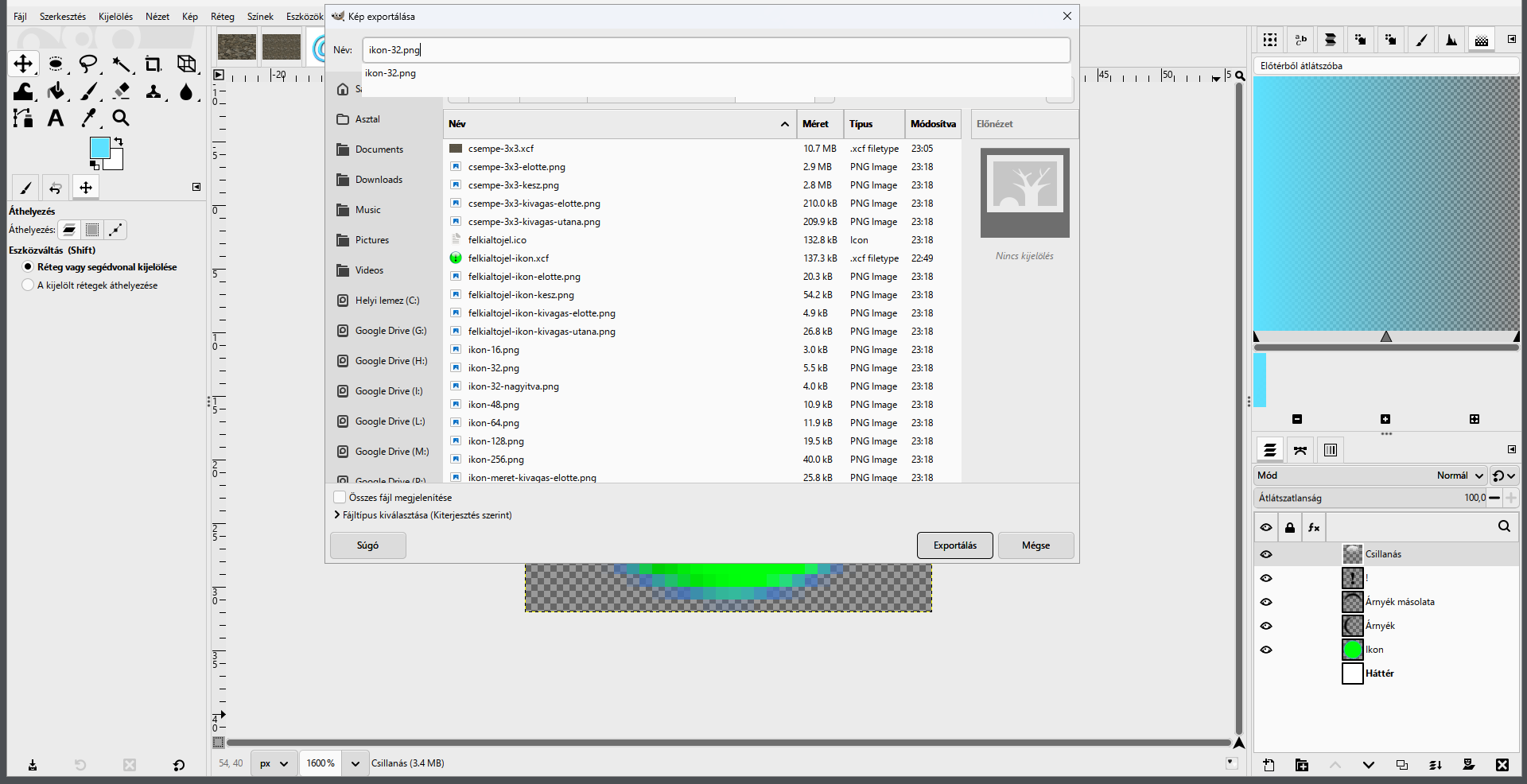The height and width of the screenshot is (784, 1527).
Task: Select the Bucket Fill tool
Action: (56, 91)
